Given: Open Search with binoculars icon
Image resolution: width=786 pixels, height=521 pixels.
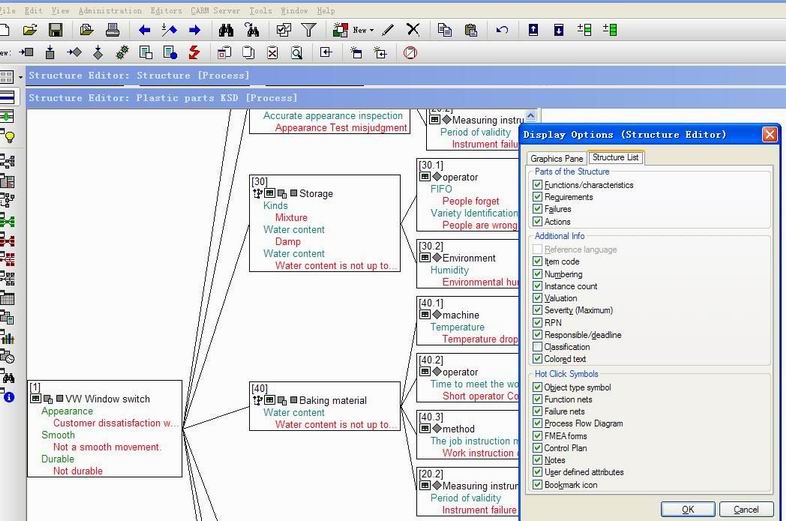Looking at the screenshot, I should pyautogui.click(x=226, y=30).
